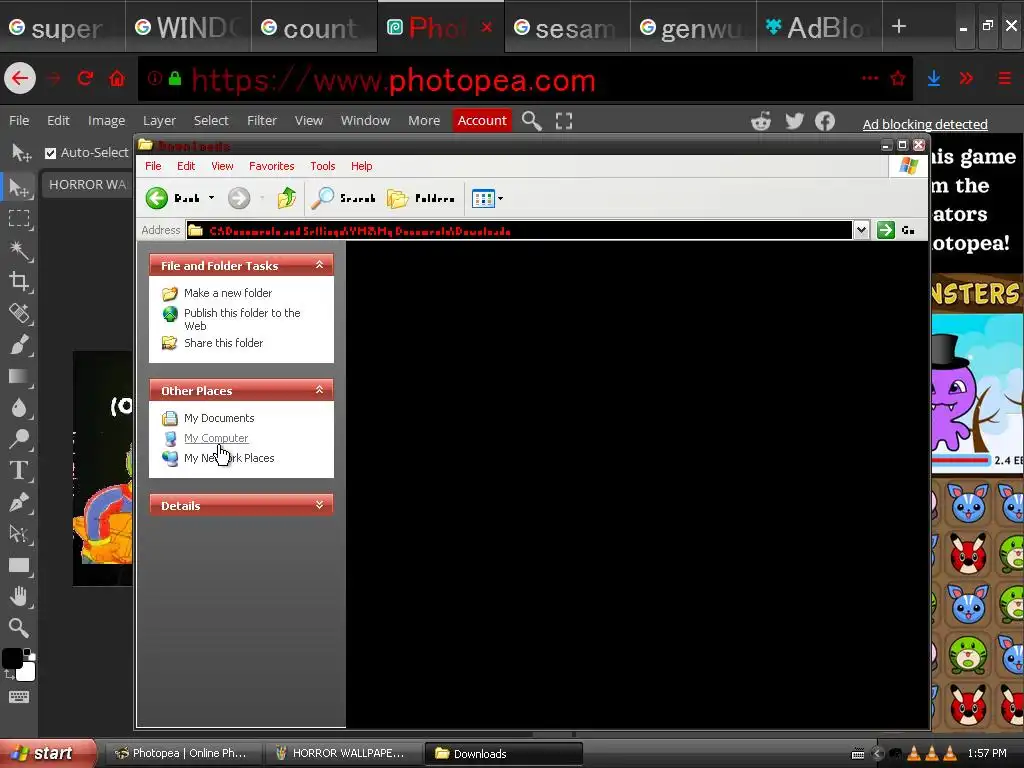The height and width of the screenshot is (768, 1024).
Task: Select the Type tool
Action: 19,470
